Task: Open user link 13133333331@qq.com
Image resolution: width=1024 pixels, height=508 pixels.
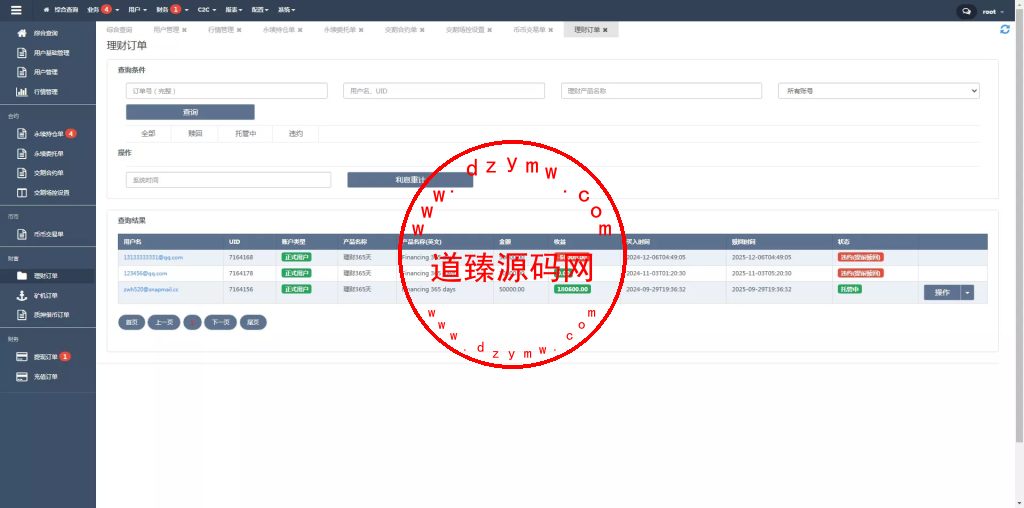Action: coord(153,257)
